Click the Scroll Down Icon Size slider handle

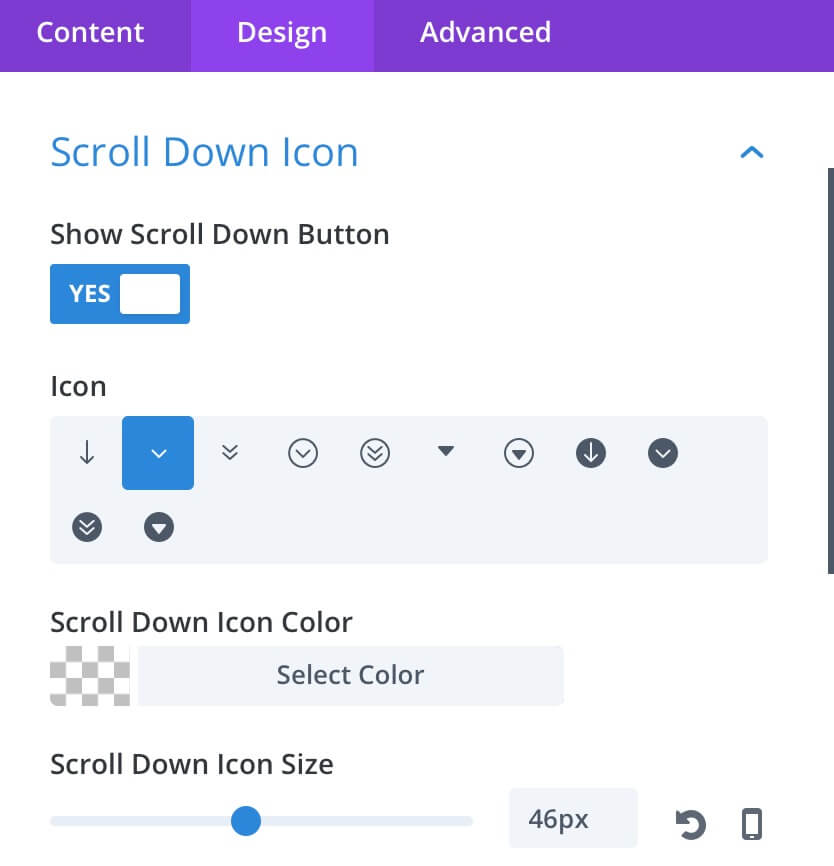click(x=246, y=821)
